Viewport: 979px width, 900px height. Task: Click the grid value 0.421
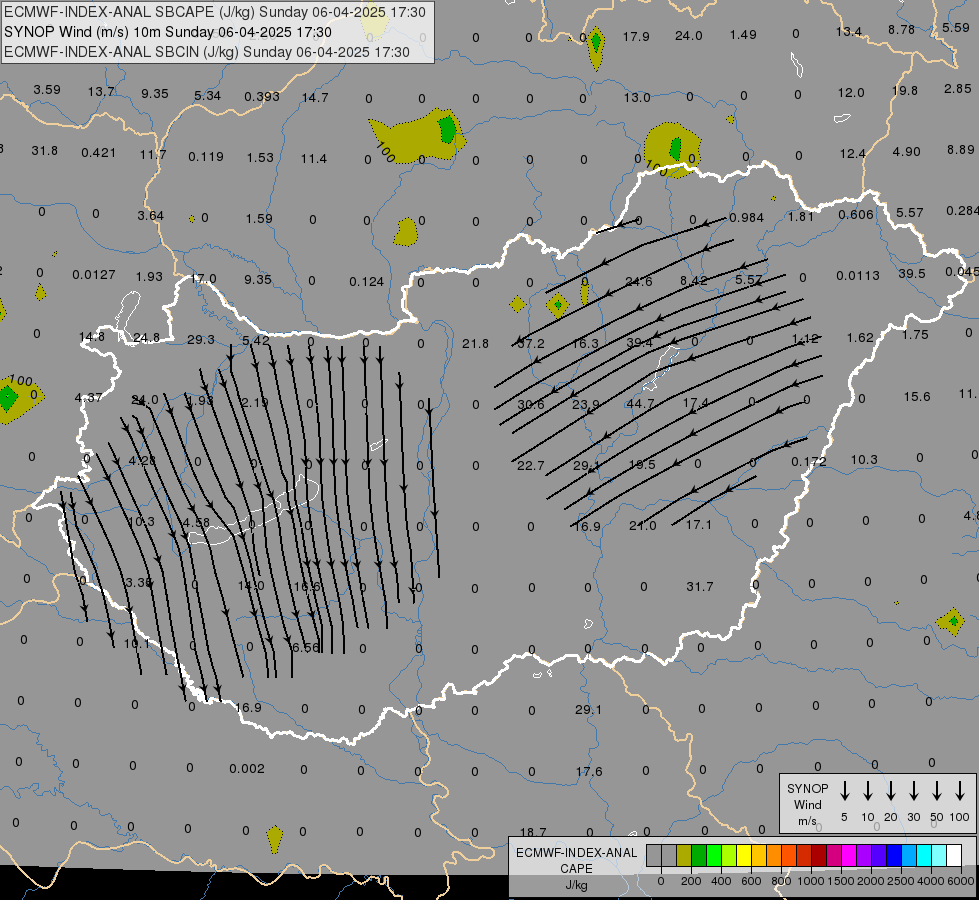(99, 152)
